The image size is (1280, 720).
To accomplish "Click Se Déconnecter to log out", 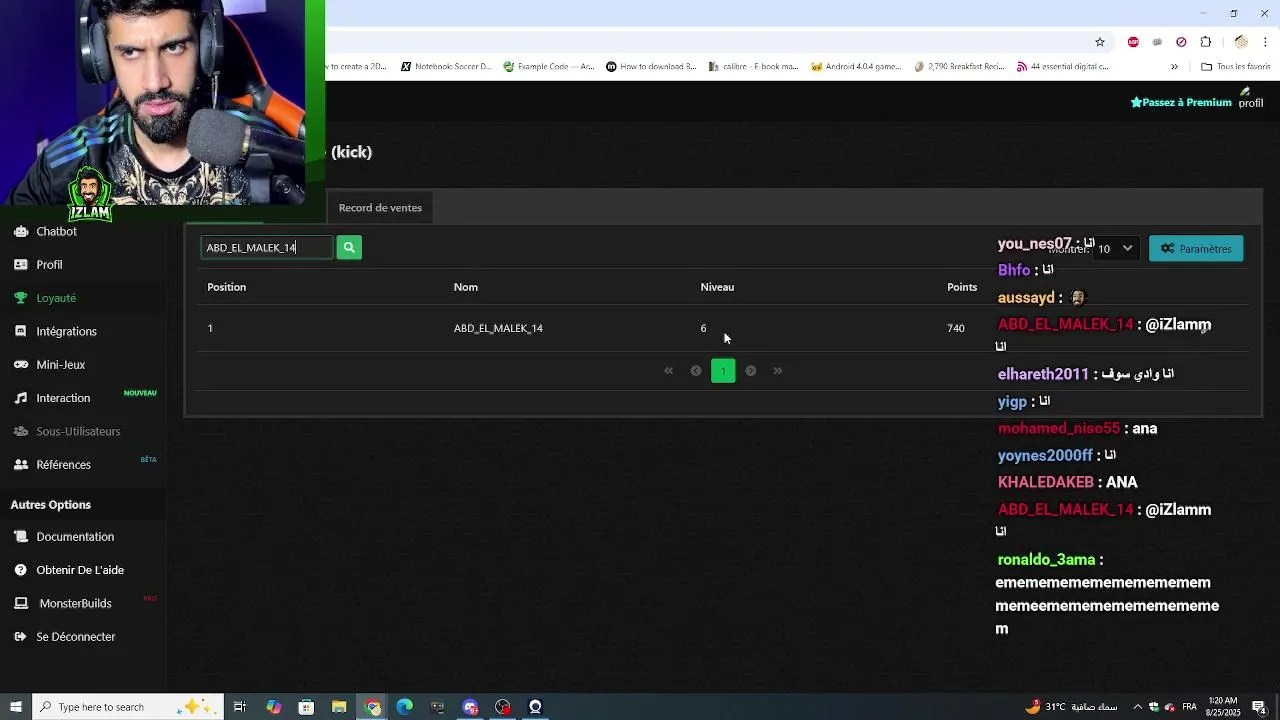I will [76, 637].
